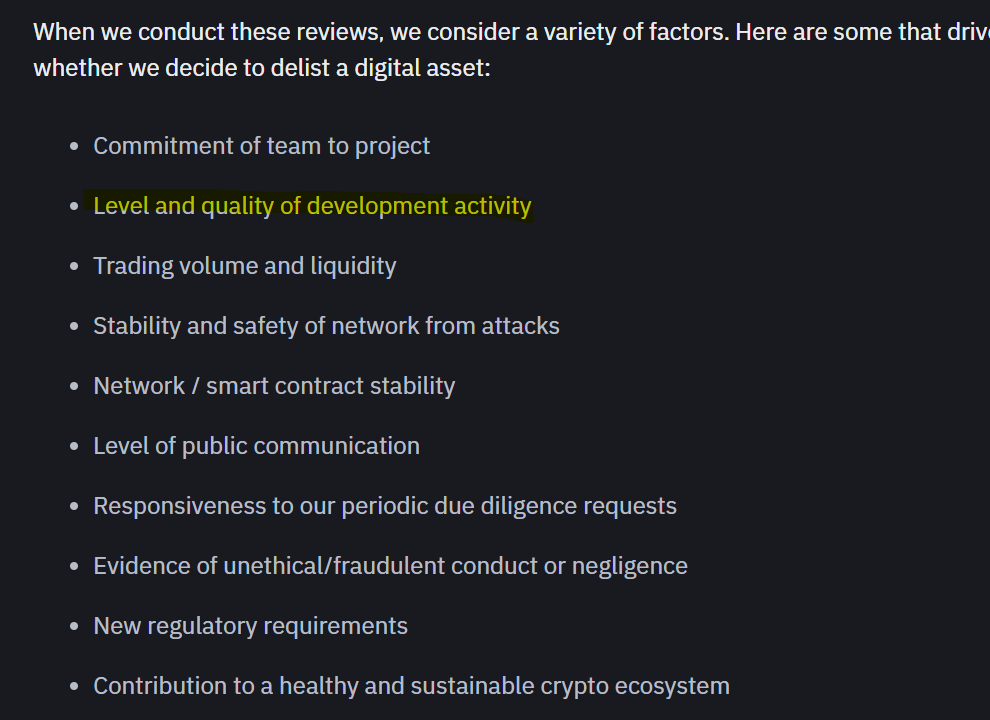Click 'Contribution to a healthy and sustainable crypto ecosystem'

click(411, 686)
